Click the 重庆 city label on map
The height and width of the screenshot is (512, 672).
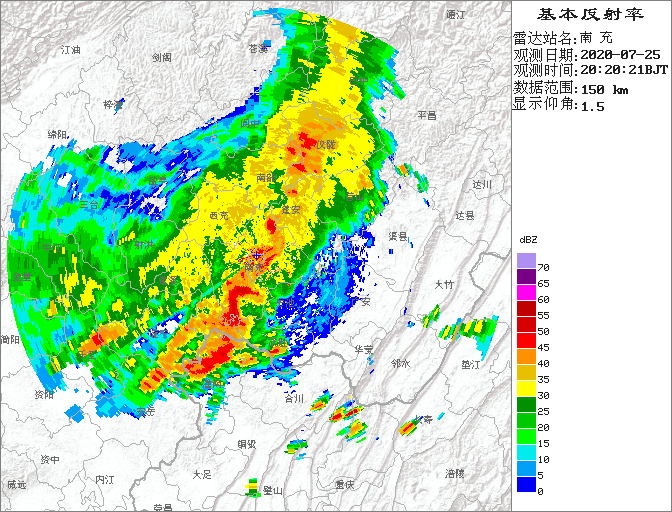345,484
